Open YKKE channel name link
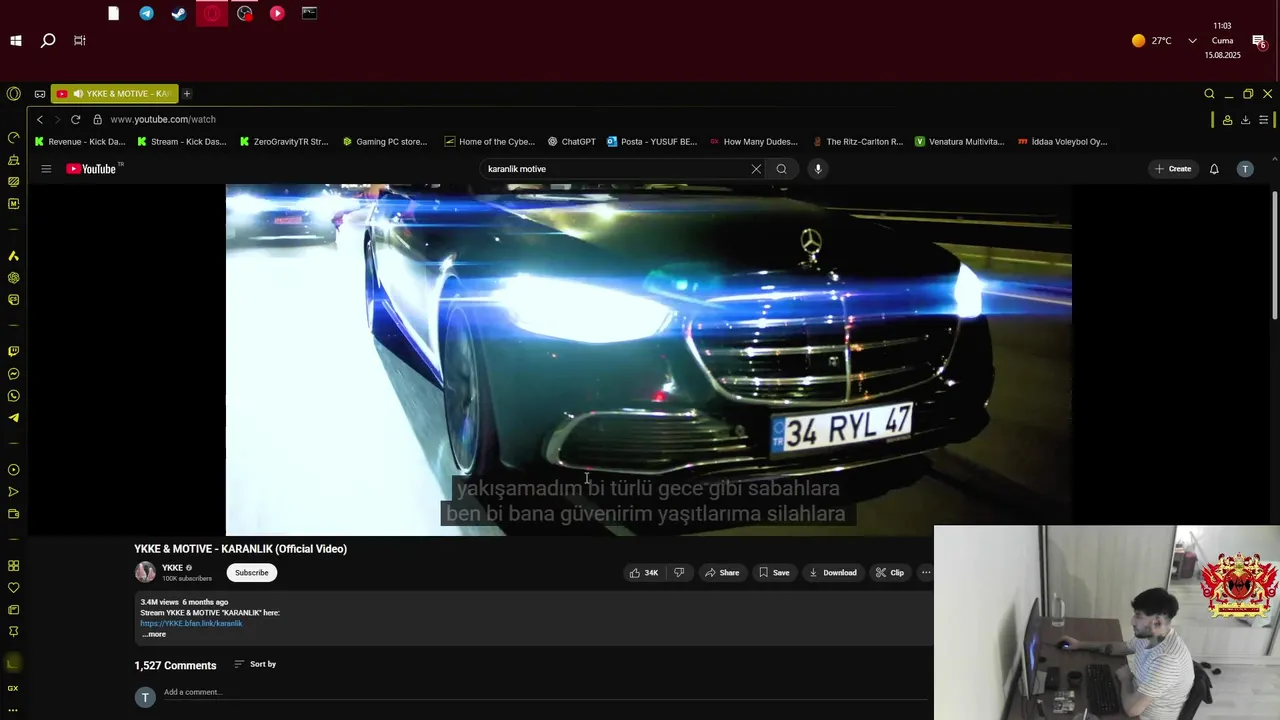The image size is (1280, 720). pyautogui.click(x=173, y=568)
